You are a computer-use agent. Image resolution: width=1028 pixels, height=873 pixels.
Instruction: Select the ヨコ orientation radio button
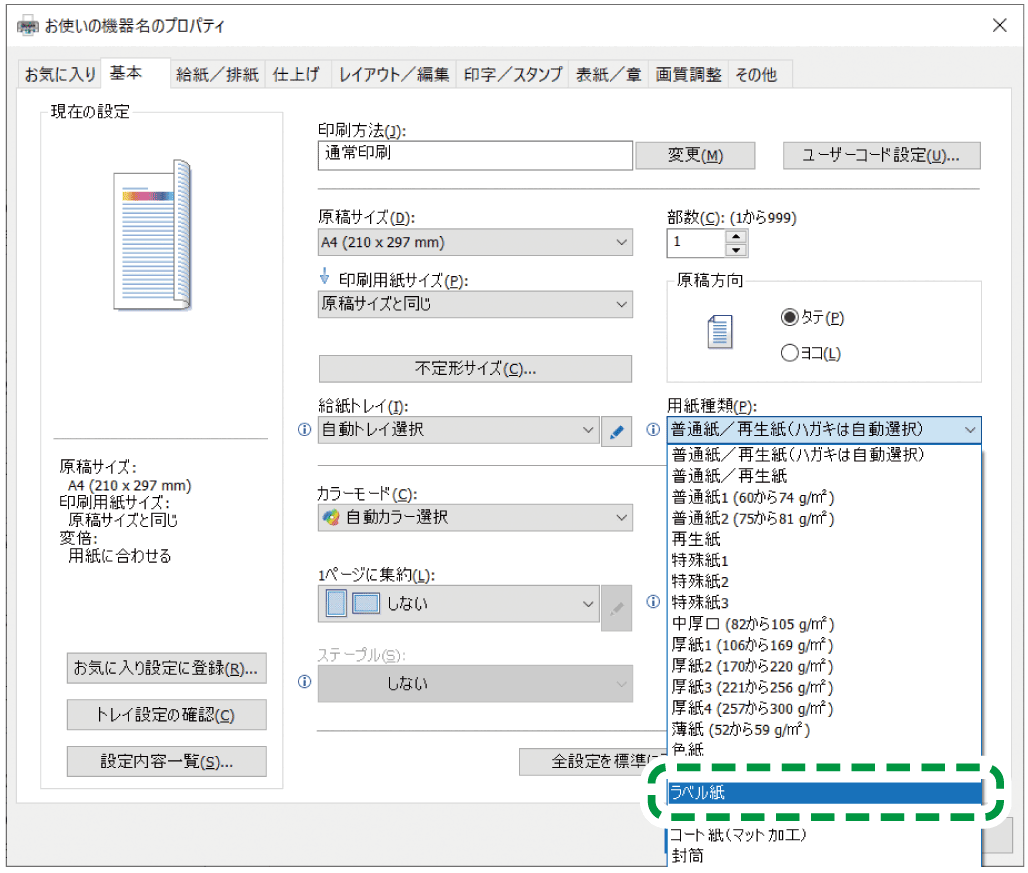coord(788,352)
